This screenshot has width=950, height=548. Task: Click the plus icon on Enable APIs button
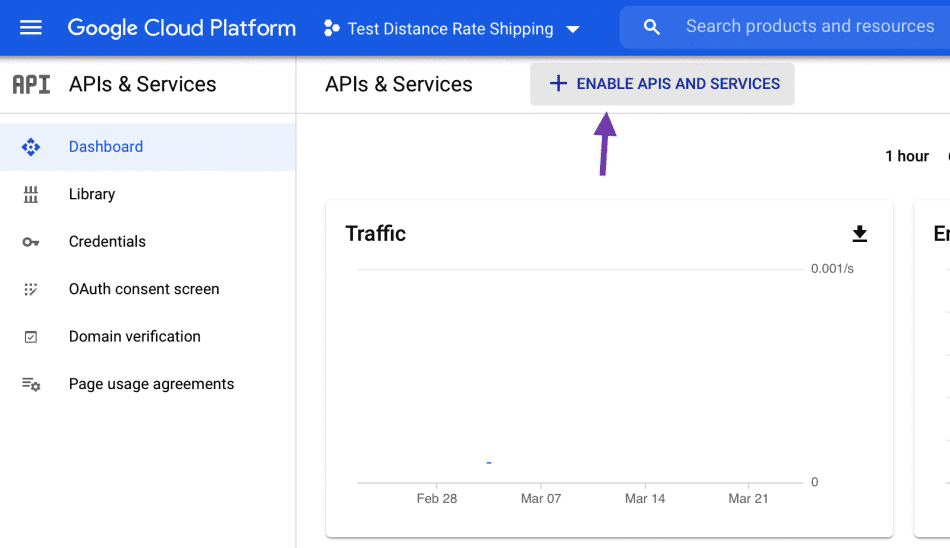click(558, 84)
